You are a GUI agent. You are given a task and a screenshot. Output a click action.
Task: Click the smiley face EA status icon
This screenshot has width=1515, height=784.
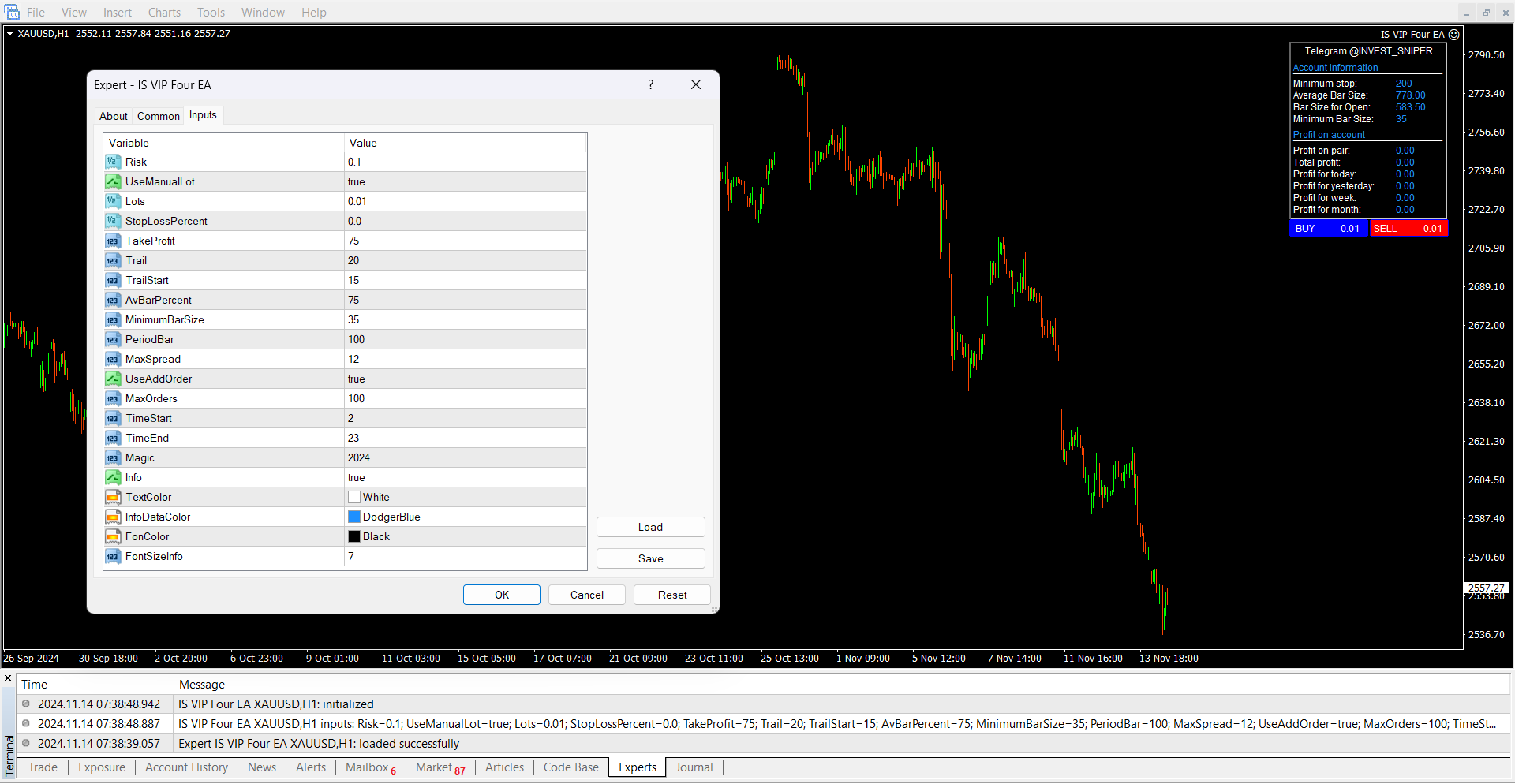[1454, 35]
